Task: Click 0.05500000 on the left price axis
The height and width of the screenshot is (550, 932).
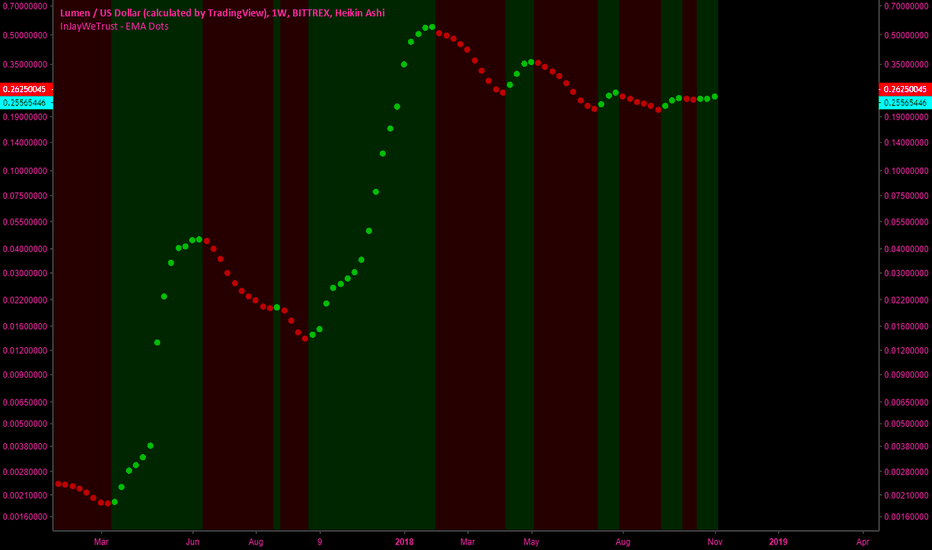Action: [25, 222]
